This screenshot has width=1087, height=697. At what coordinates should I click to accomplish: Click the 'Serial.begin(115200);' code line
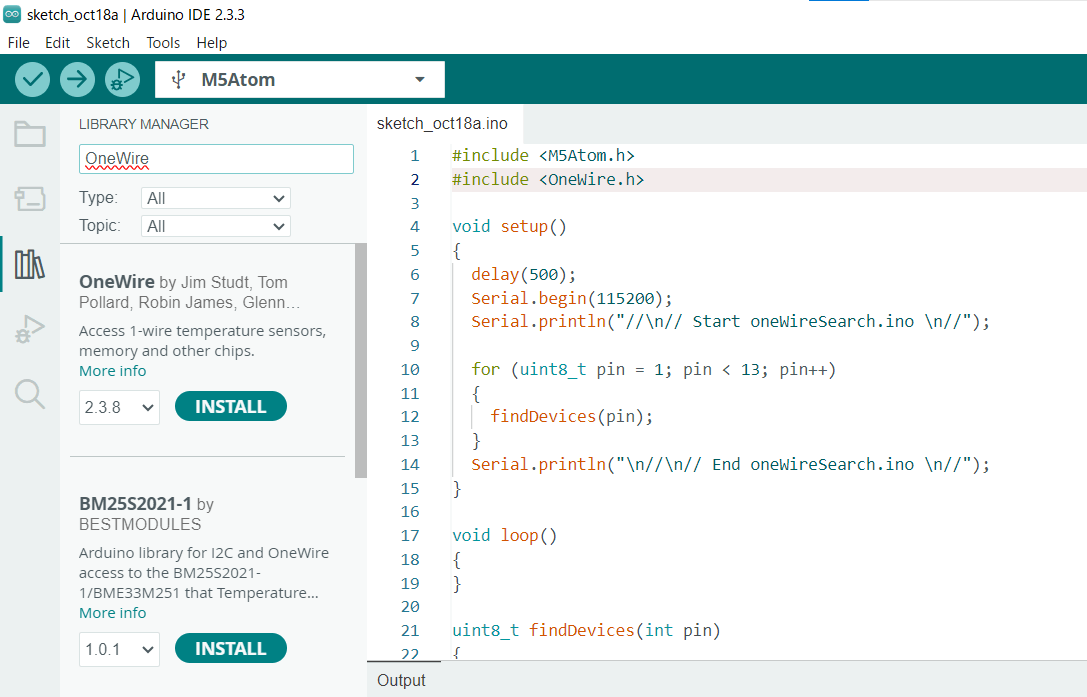(572, 298)
